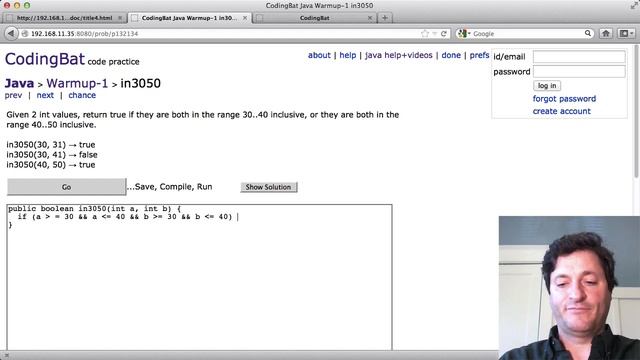Image resolution: width=640 pixels, height=360 pixels.
Task: Click the in3050 problem title text
Action: tap(140, 83)
